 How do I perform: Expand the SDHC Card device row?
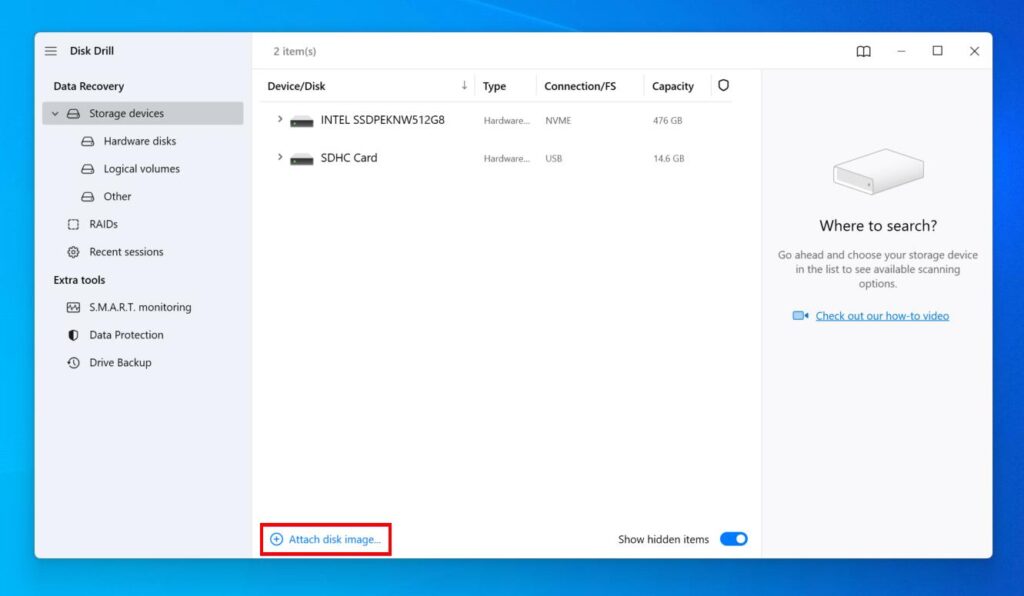[280, 158]
